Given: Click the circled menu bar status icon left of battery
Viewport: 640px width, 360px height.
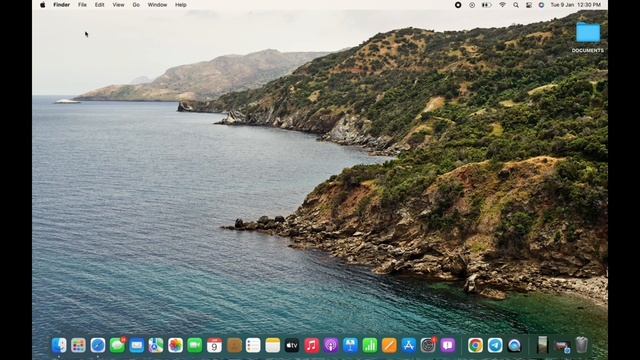Looking at the screenshot, I should (472, 5).
